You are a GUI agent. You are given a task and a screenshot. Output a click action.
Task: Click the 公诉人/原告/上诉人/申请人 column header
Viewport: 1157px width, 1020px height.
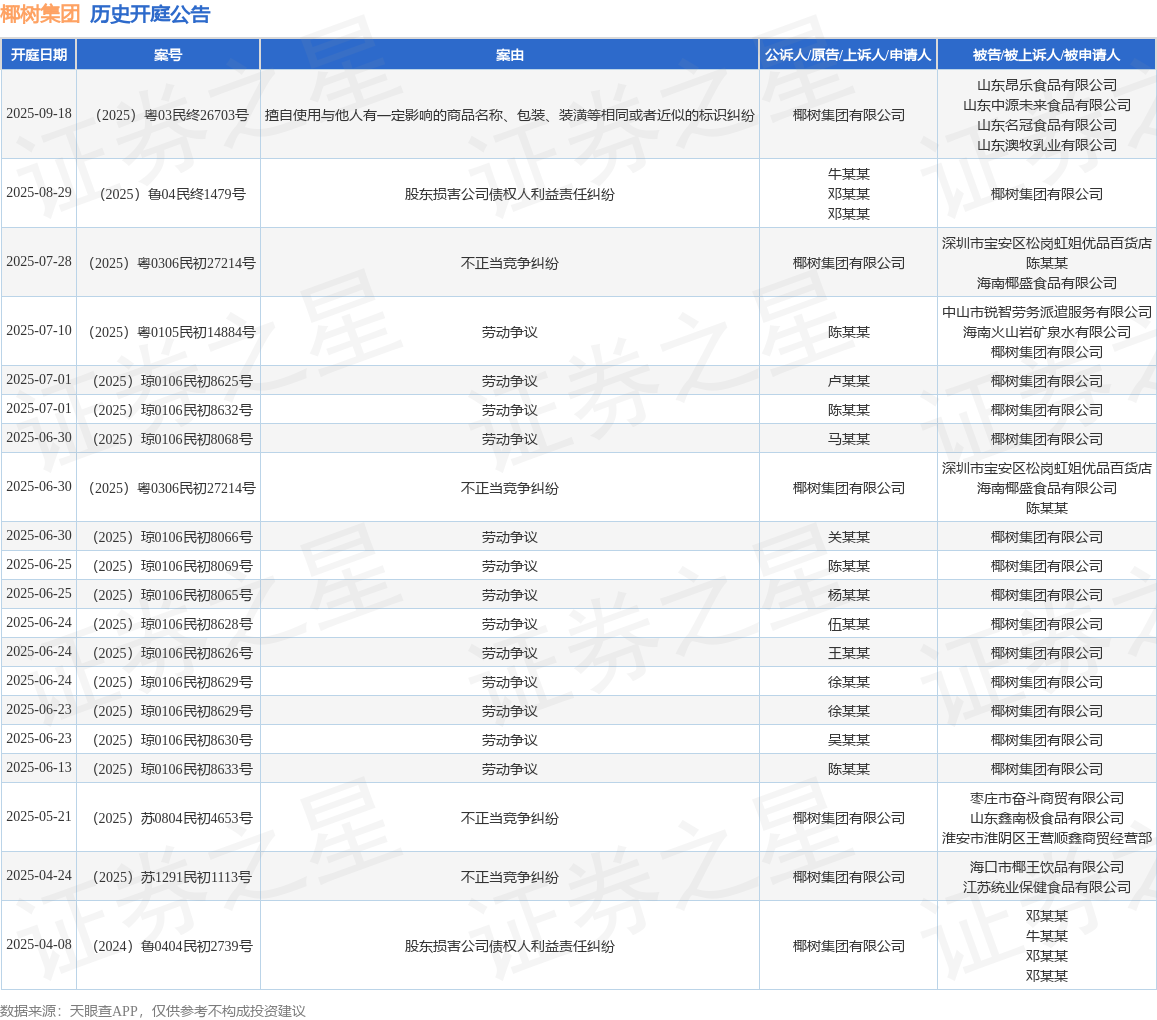pyautogui.click(x=848, y=55)
